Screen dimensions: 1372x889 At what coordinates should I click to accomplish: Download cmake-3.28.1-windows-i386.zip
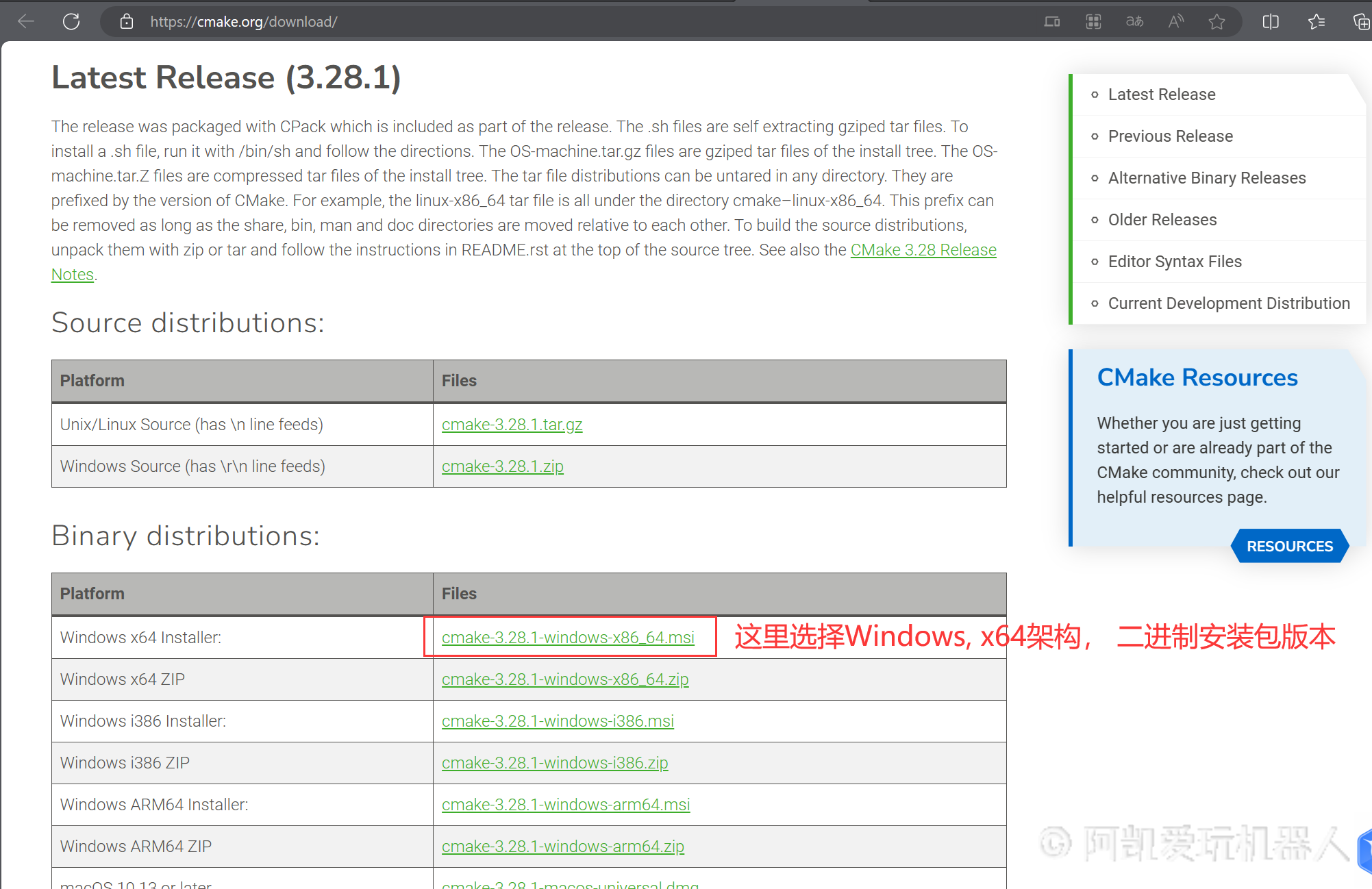[555, 763]
